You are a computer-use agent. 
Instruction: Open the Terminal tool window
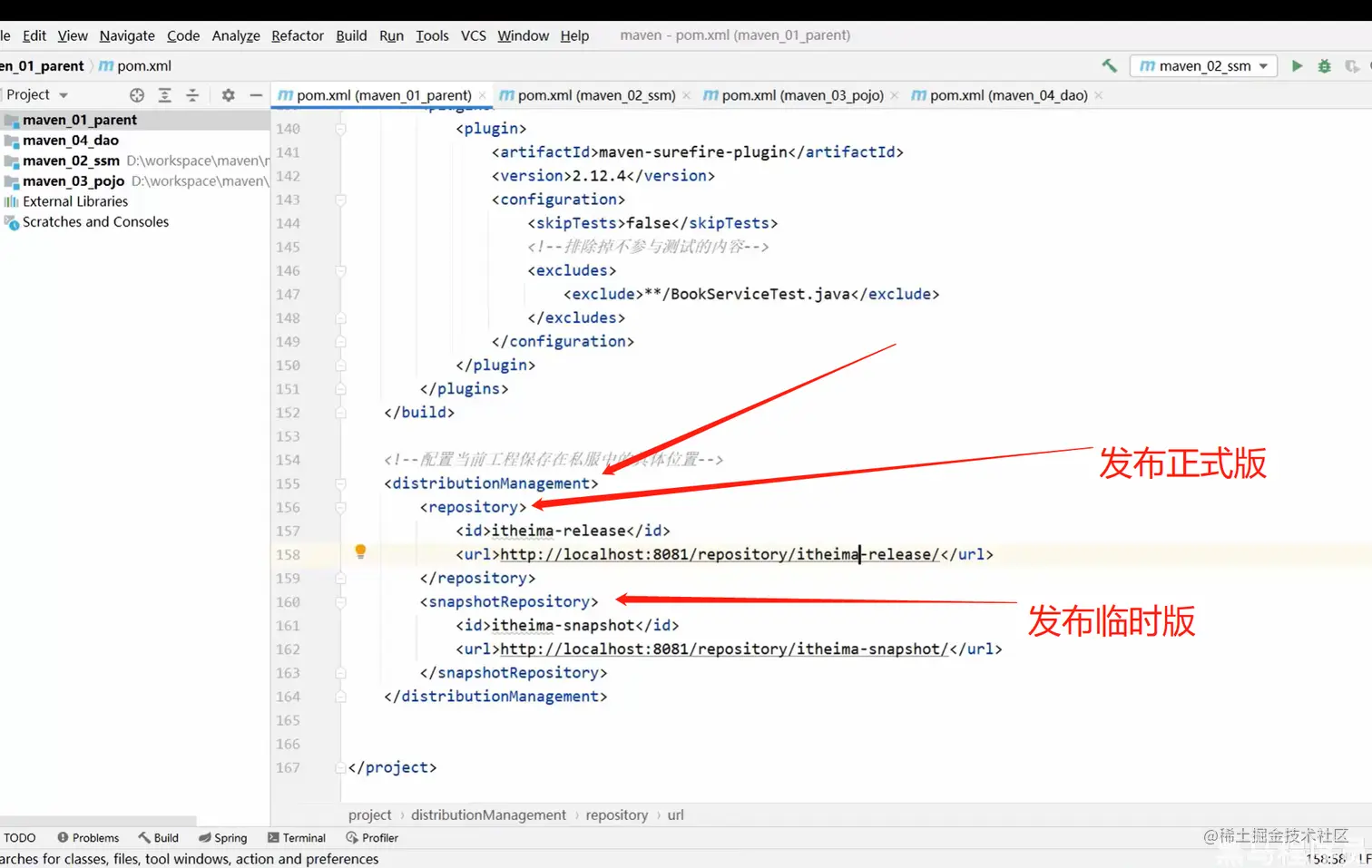(297, 838)
